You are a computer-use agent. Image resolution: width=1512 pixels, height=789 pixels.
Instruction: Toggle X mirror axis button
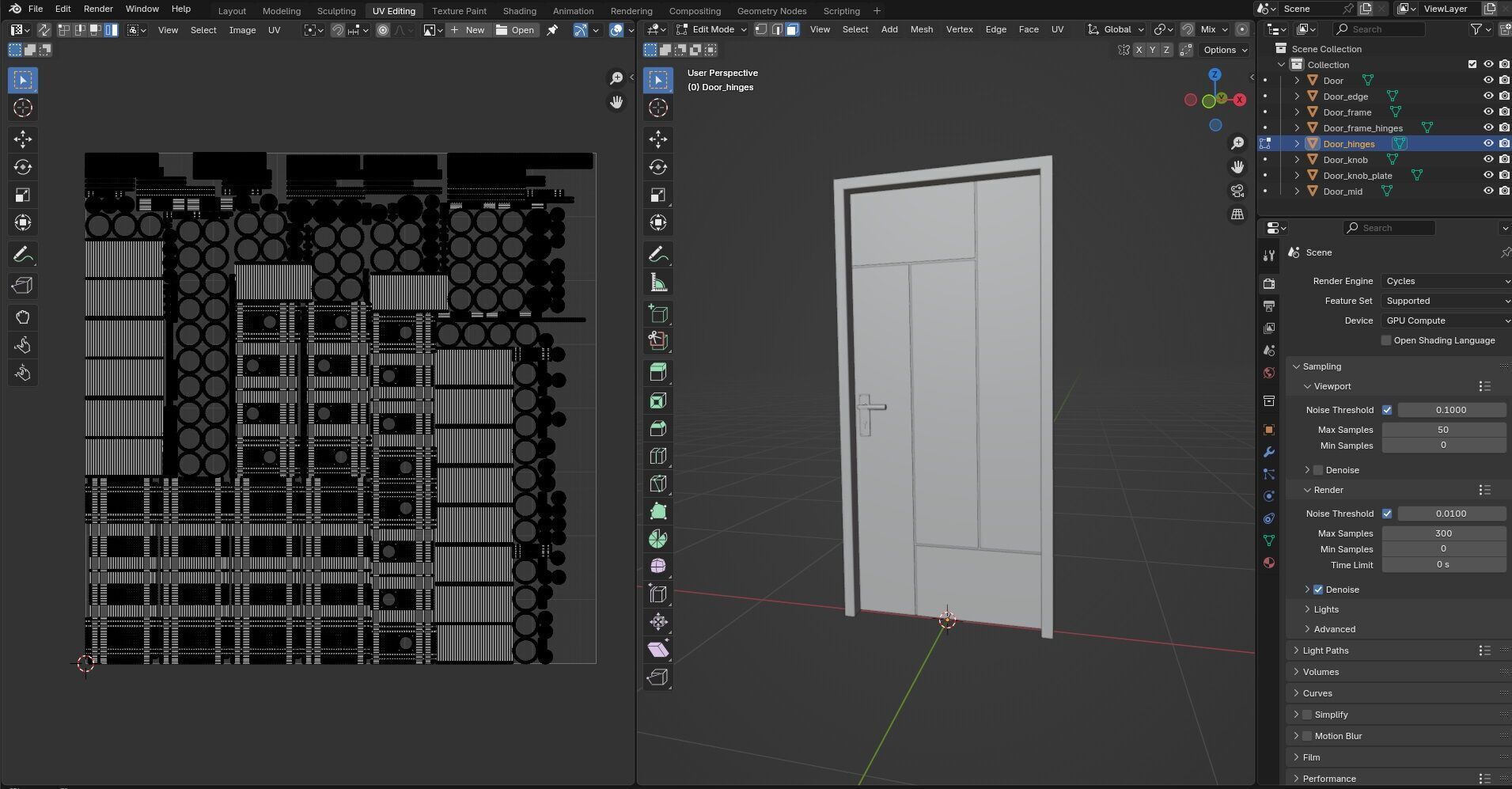click(1139, 50)
